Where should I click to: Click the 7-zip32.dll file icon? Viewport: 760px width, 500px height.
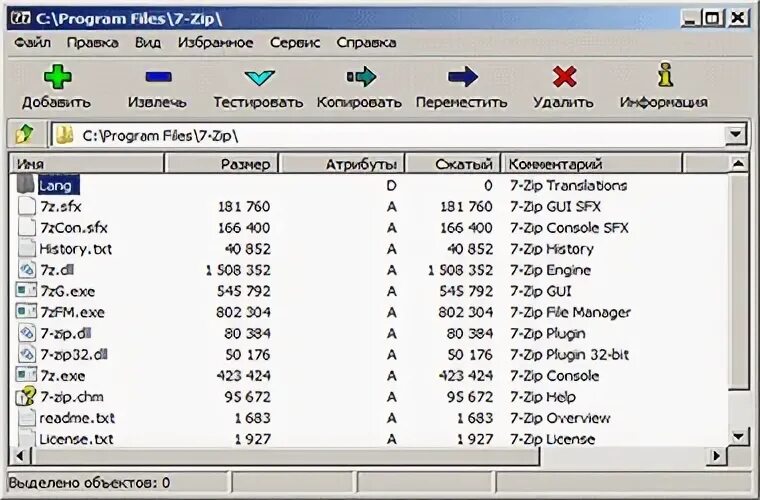tap(27, 354)
